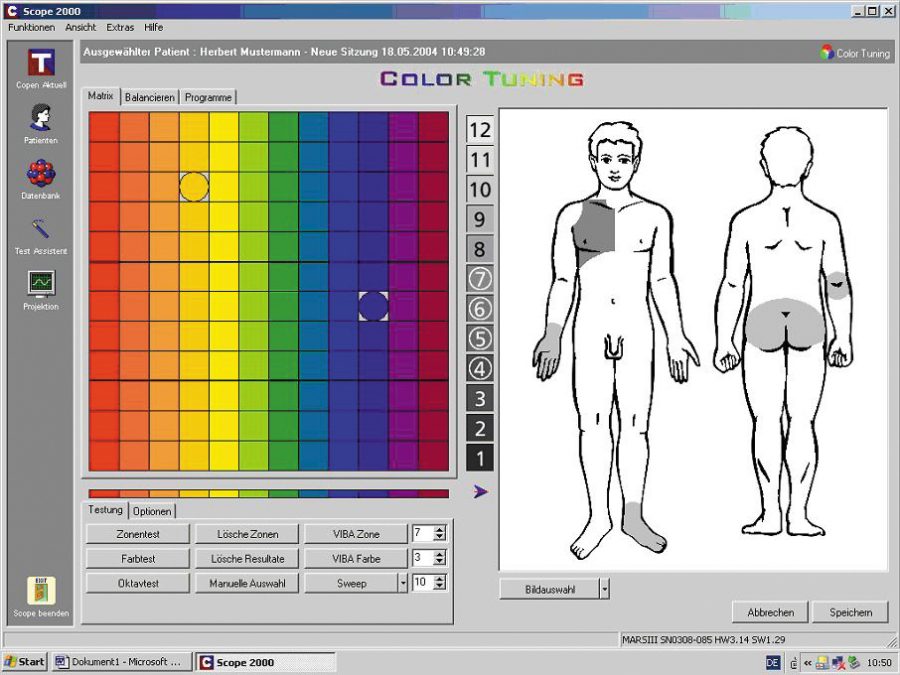Switch to the Balancieren tab
The width and height of the screenshot is (900, 675).
click(x=150, y=97)
